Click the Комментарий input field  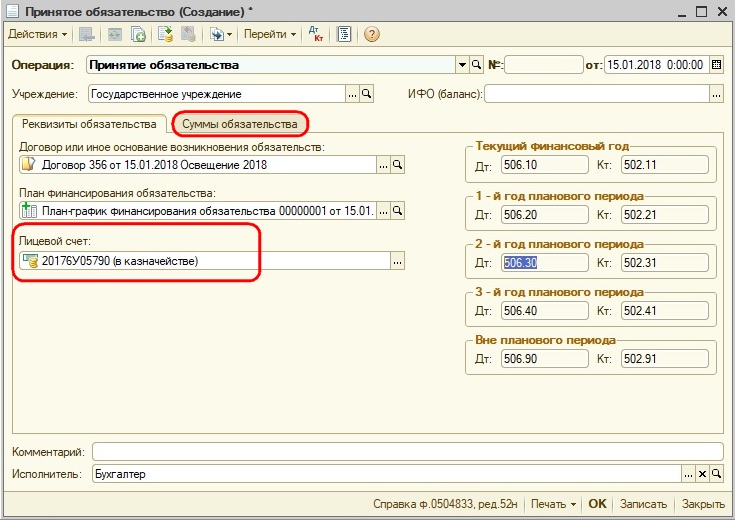[408, 452]
